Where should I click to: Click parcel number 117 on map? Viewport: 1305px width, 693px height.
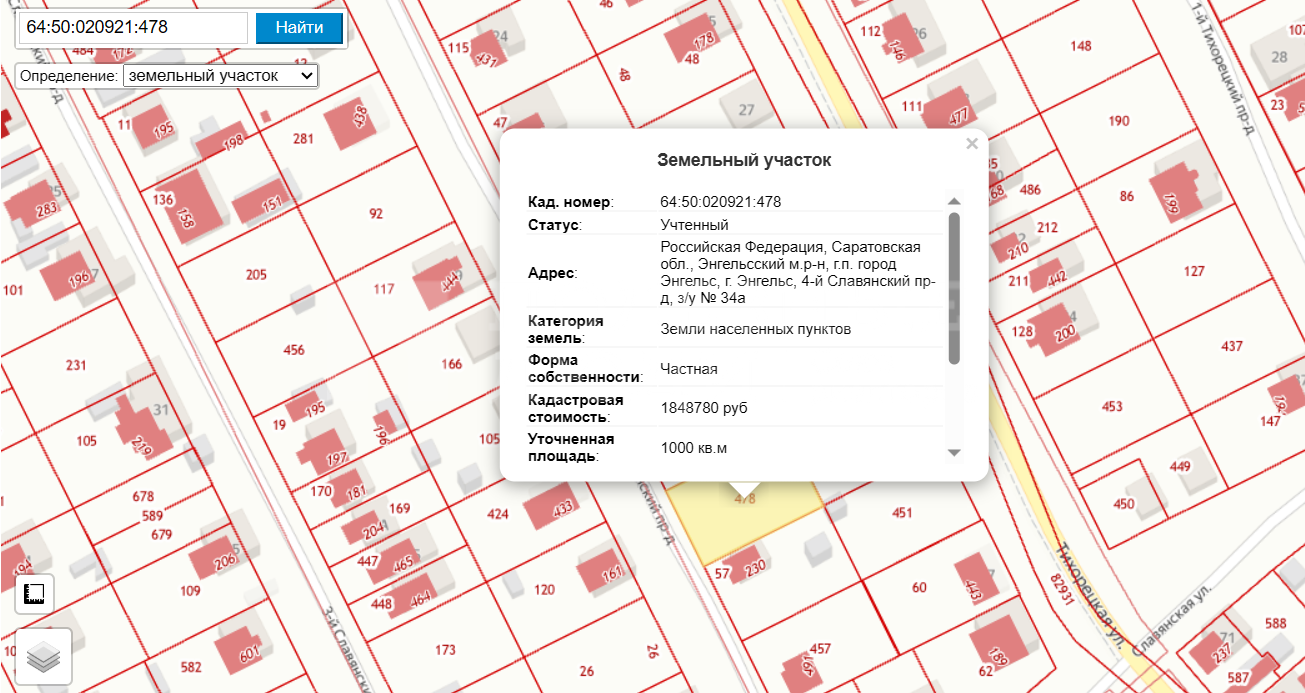point(383,290)
